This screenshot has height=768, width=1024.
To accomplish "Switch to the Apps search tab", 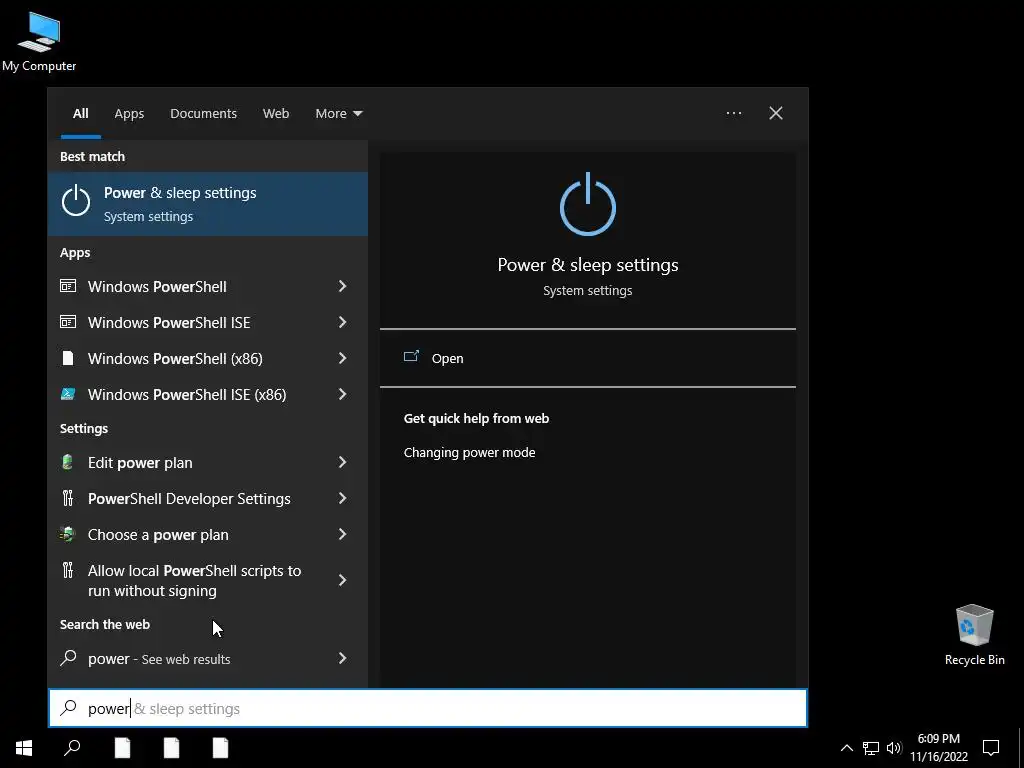I will coord(129,114).
